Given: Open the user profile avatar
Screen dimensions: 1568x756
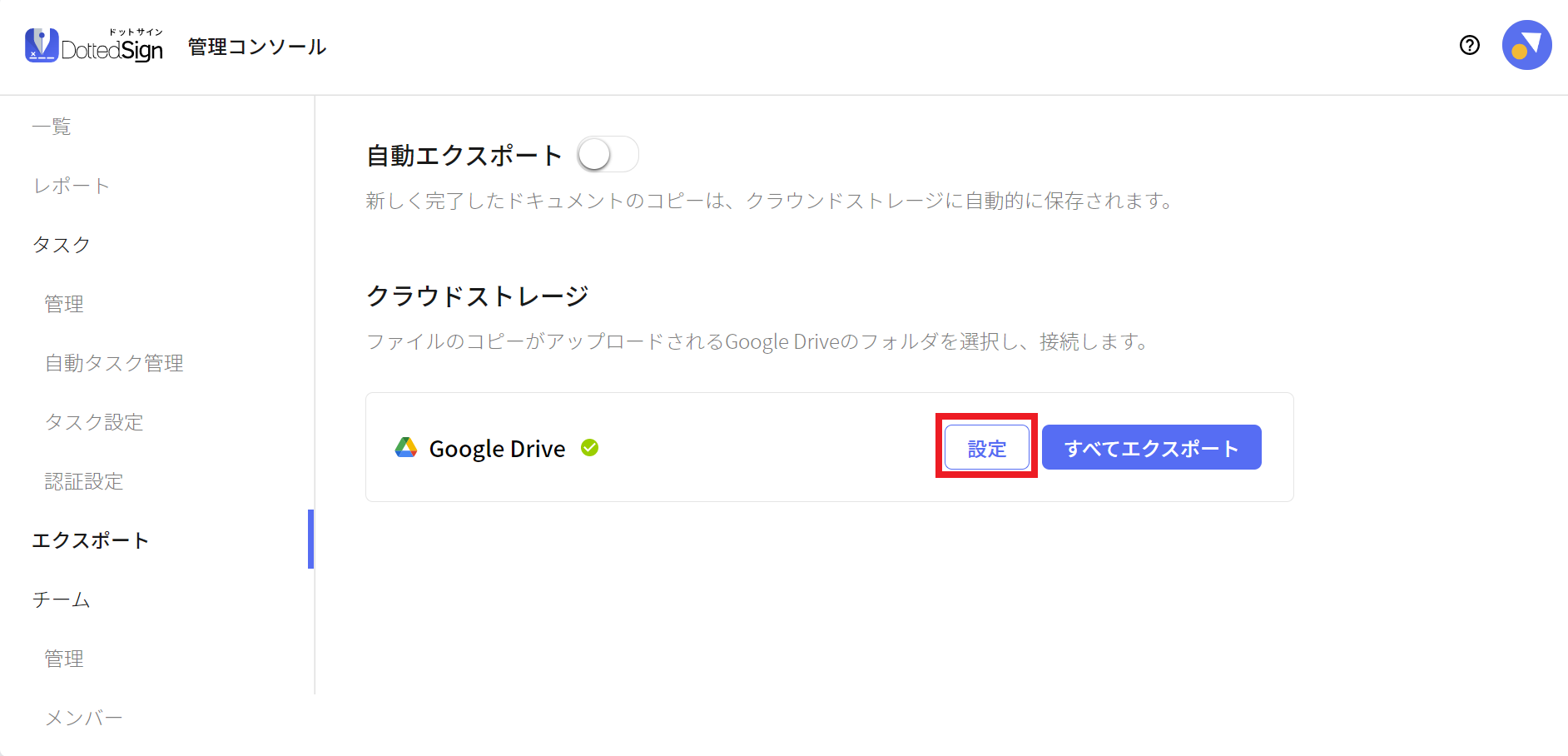Looking at the screenshot, I should click(x=1526, y=45).
